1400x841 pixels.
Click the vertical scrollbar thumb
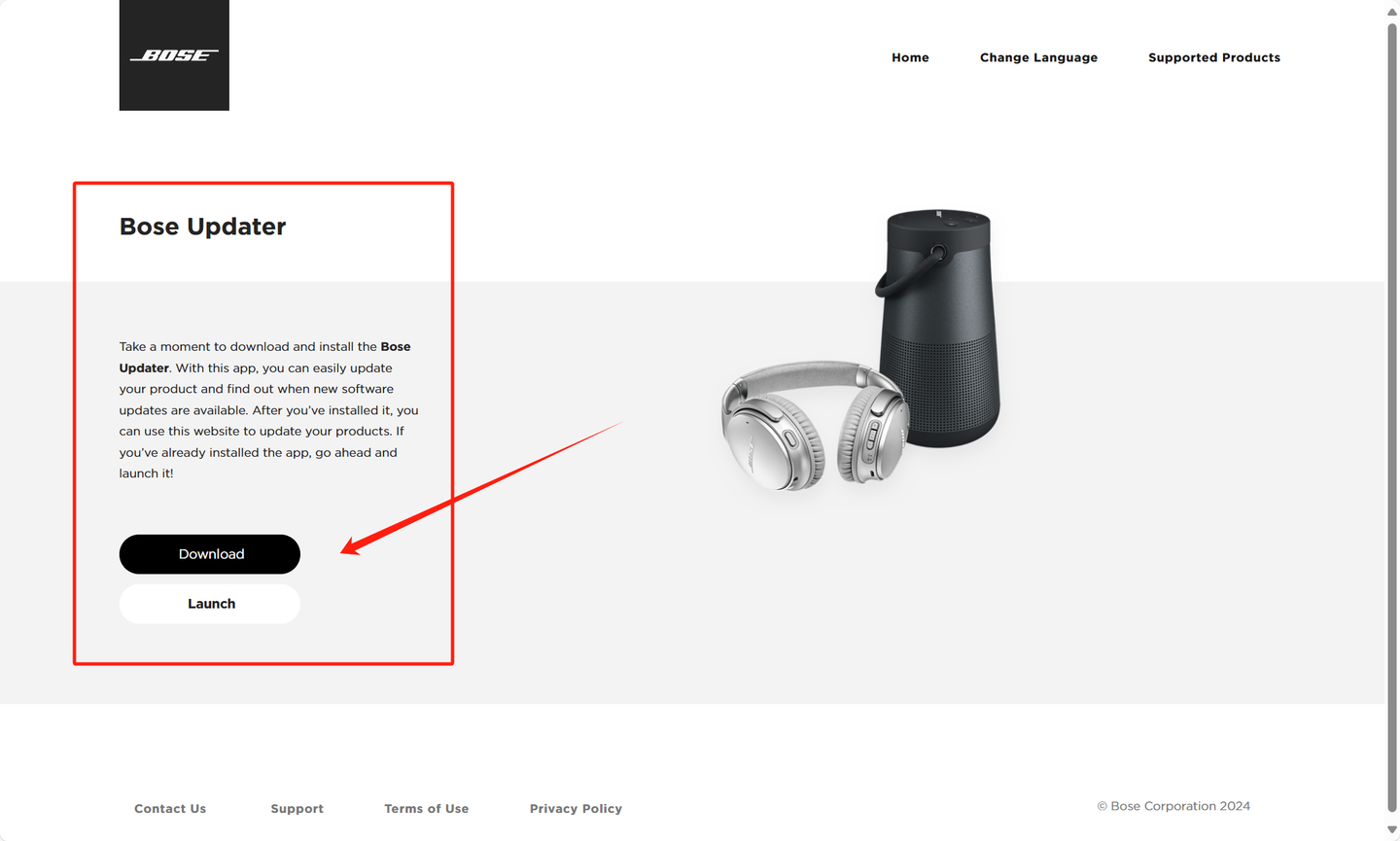[x=1392, y=418]
